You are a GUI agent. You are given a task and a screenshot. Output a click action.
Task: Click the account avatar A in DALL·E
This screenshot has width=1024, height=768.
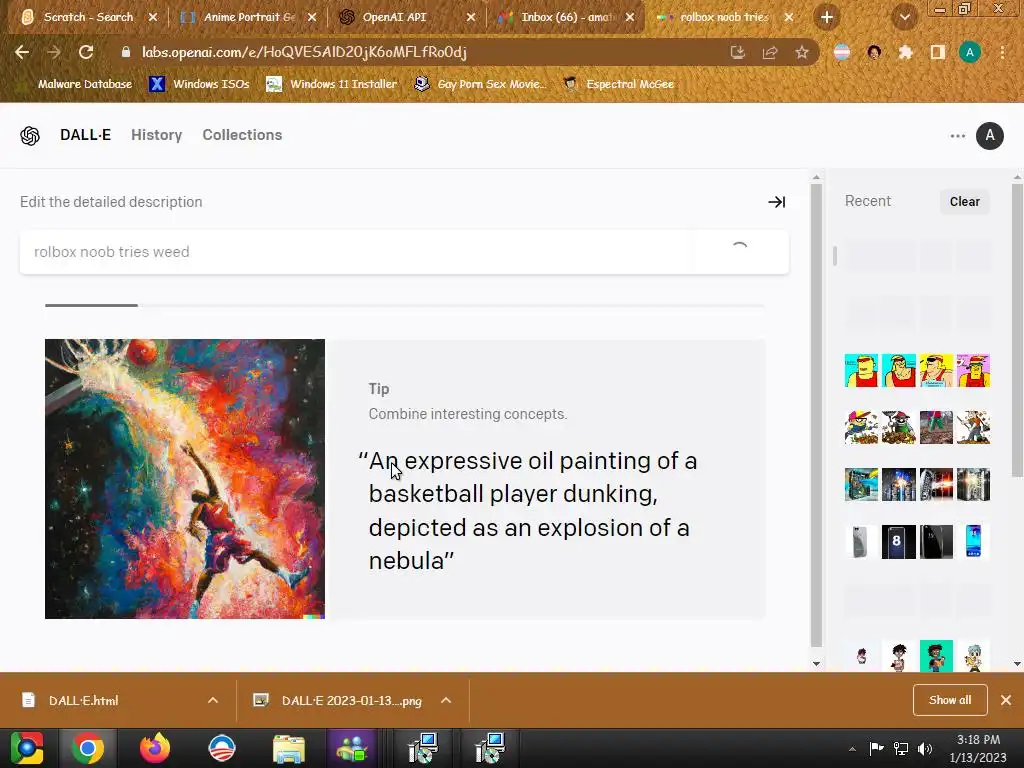[x=989, y=136]
